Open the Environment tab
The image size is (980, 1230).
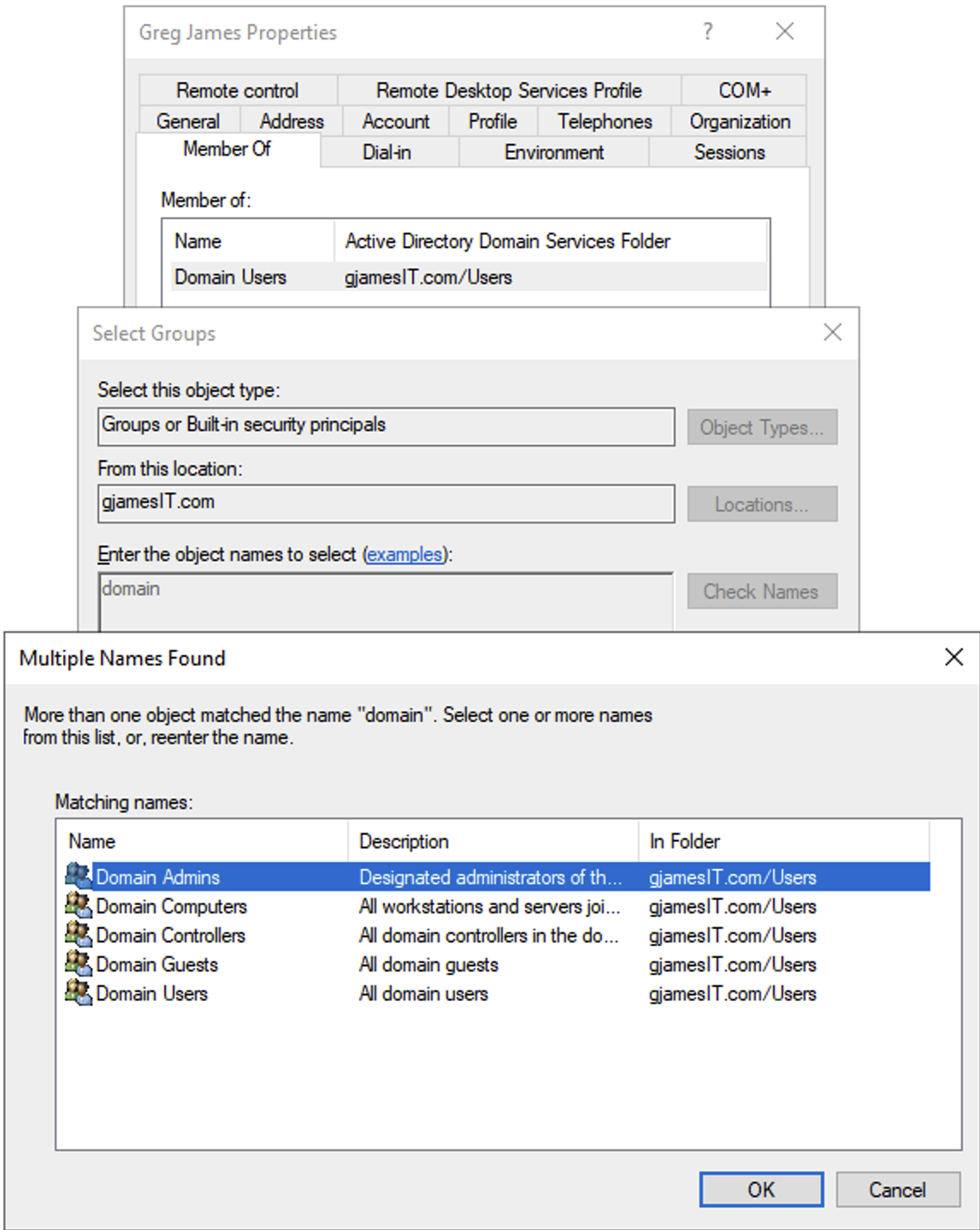click(552, 152)
